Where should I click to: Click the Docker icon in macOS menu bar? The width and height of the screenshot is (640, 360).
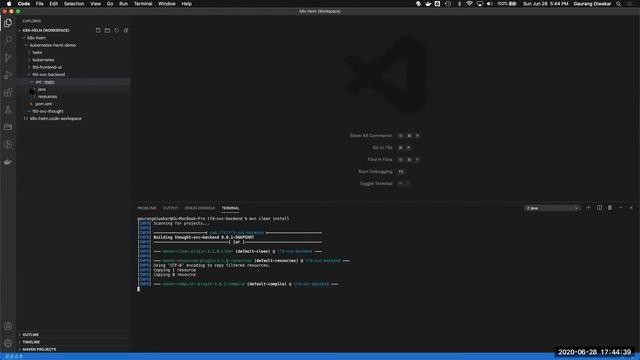pyautogui.click(x=428, y=4)
